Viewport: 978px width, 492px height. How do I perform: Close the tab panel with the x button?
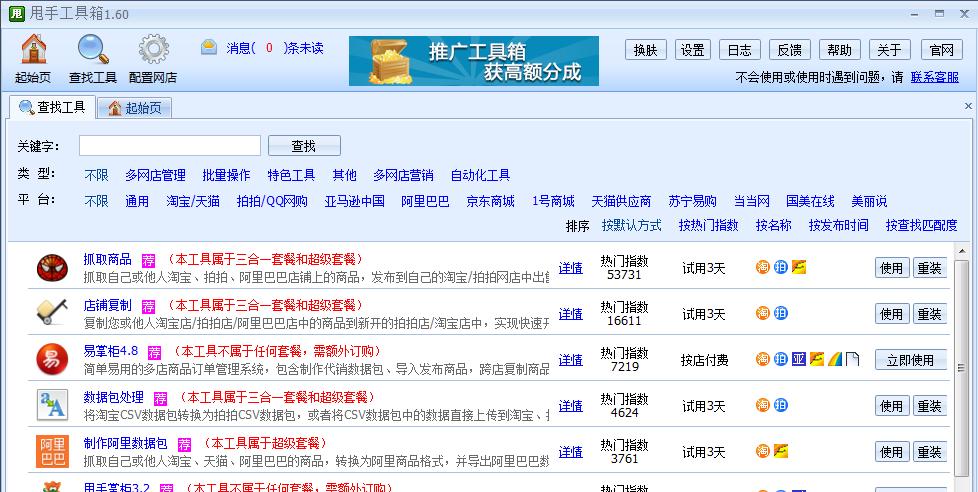point(969,106)
